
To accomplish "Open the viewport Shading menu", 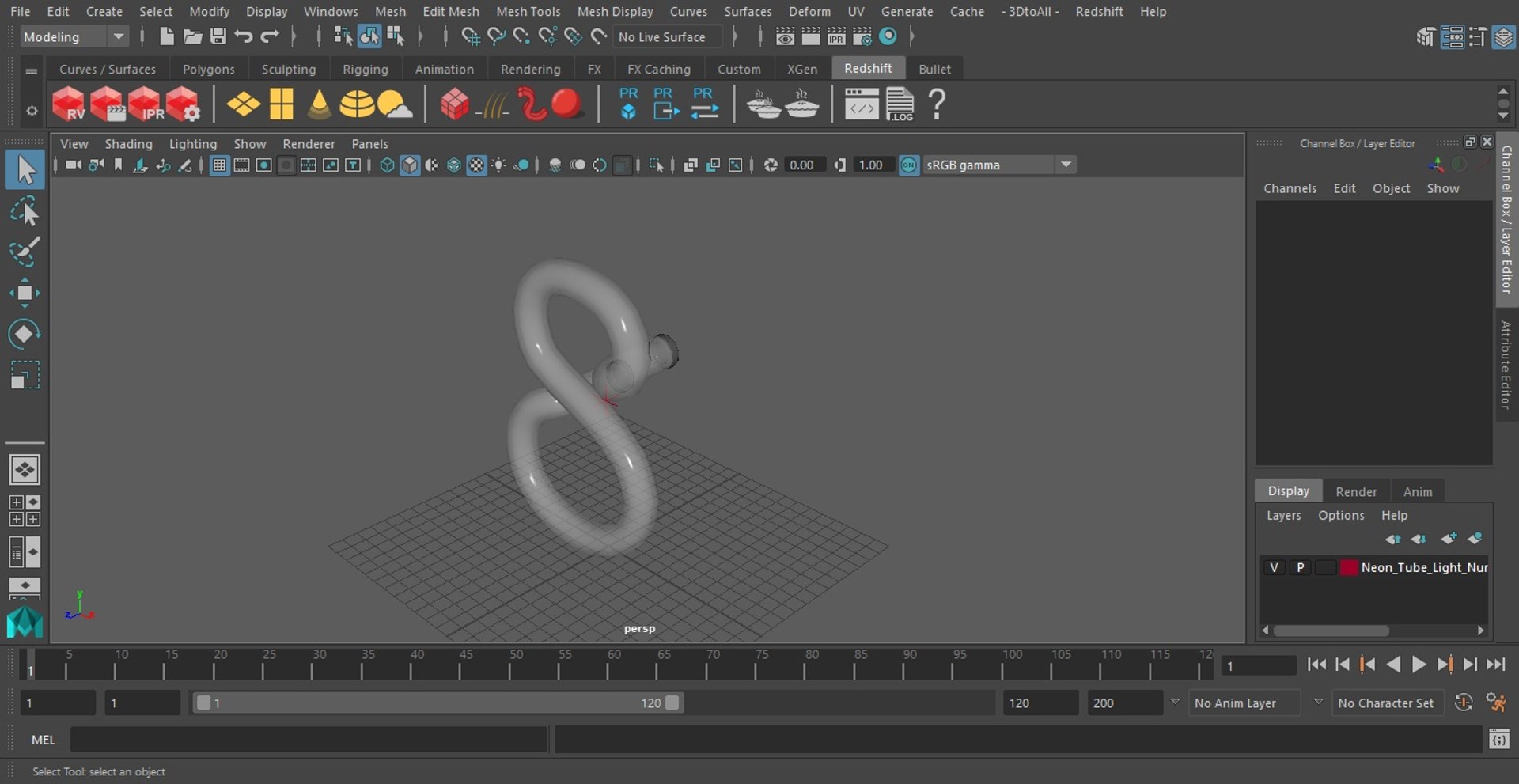I will 128,144.
